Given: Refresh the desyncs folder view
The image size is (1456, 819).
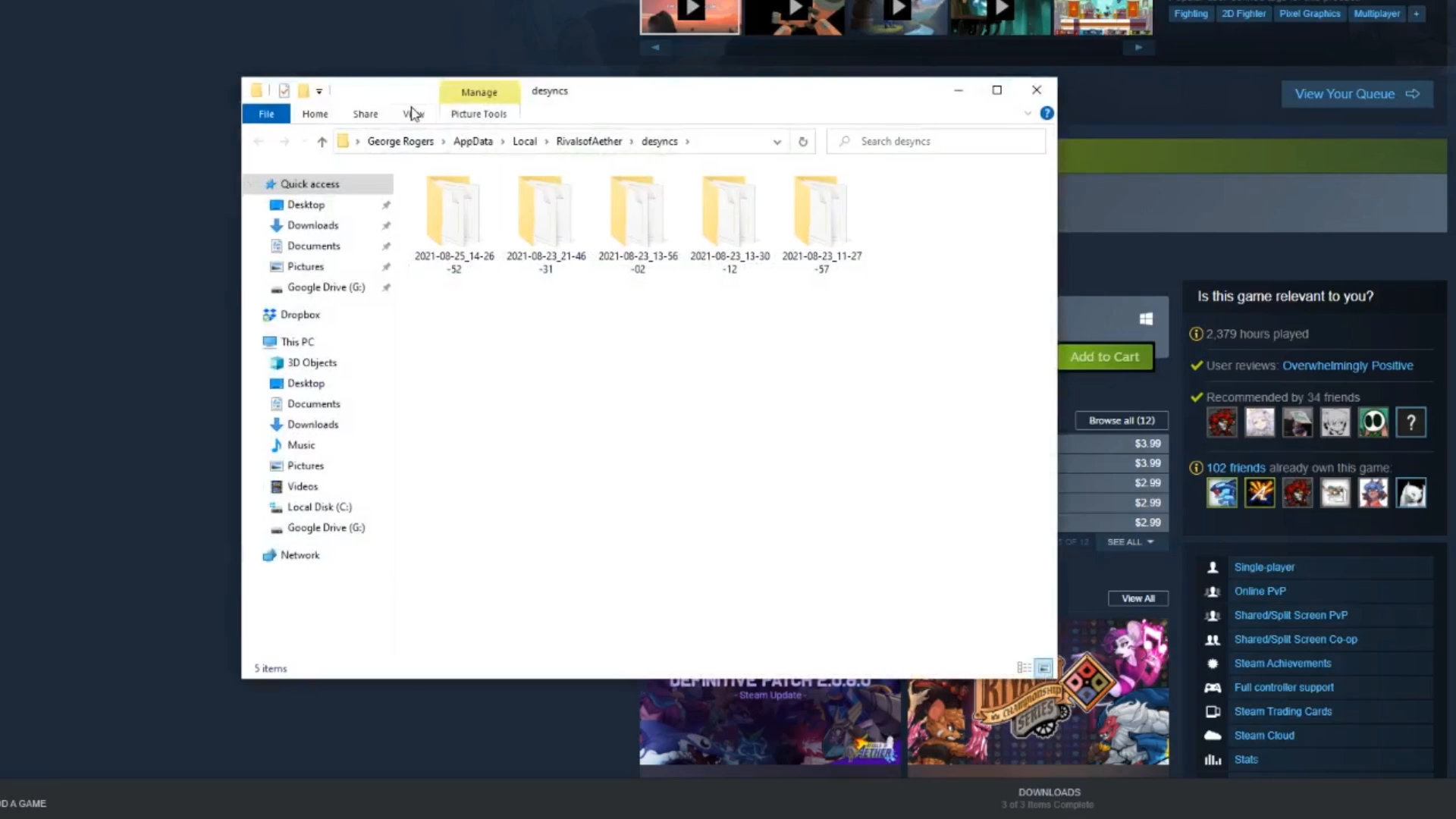Looking at the screenshot, I should tap(803, 142).
